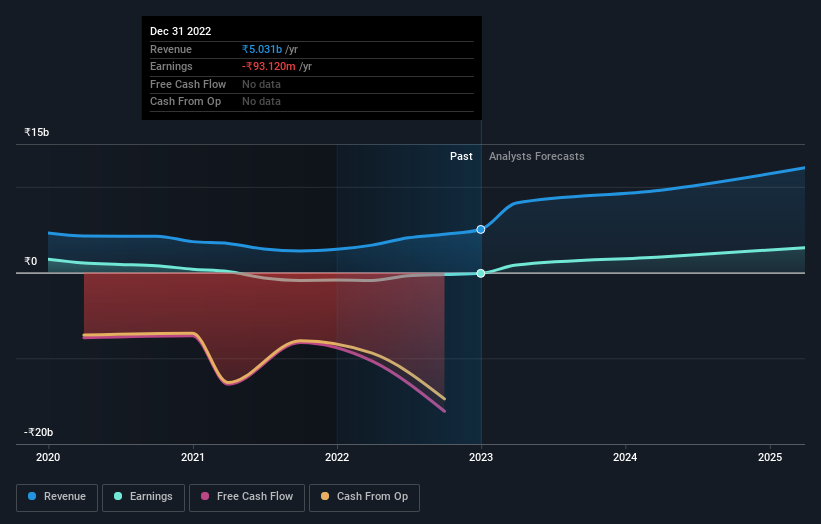
Task: Click the ₹0 y-axis label
Action: pos(30,261)
